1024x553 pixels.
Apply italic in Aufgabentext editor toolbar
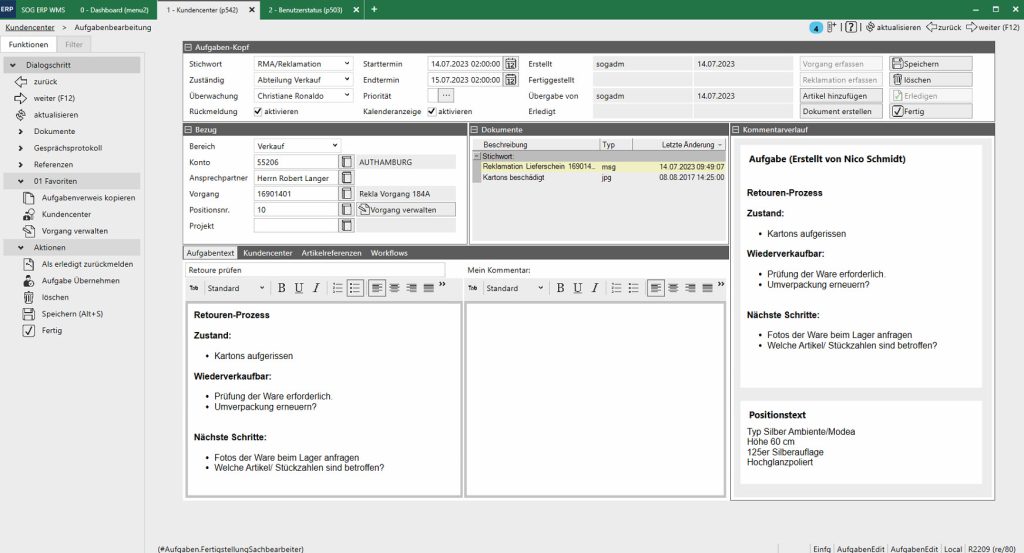[x=316, y=288]
